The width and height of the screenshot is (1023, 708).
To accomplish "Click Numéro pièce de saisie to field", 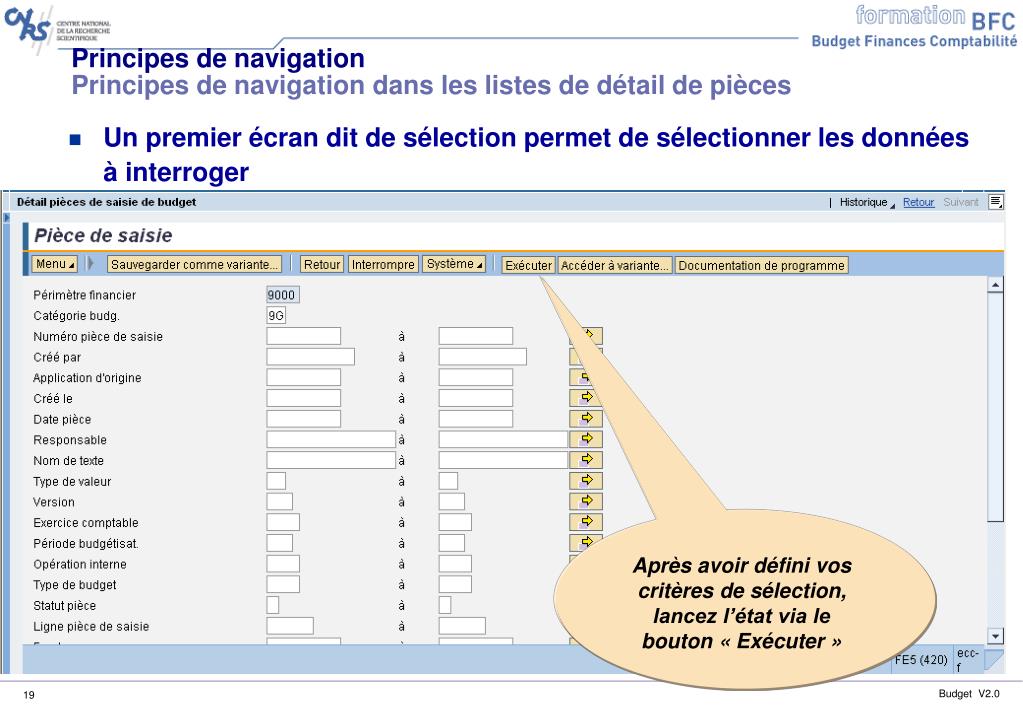I will (x=476, y=336).
